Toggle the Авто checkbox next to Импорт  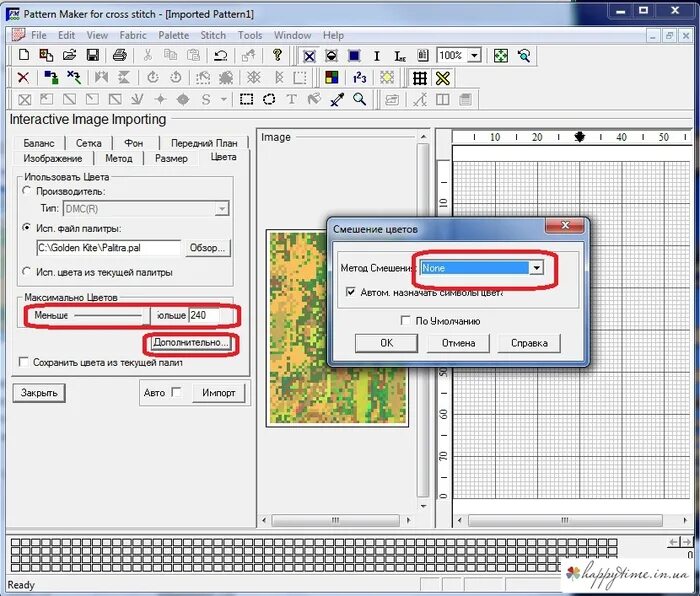point(176,392)
